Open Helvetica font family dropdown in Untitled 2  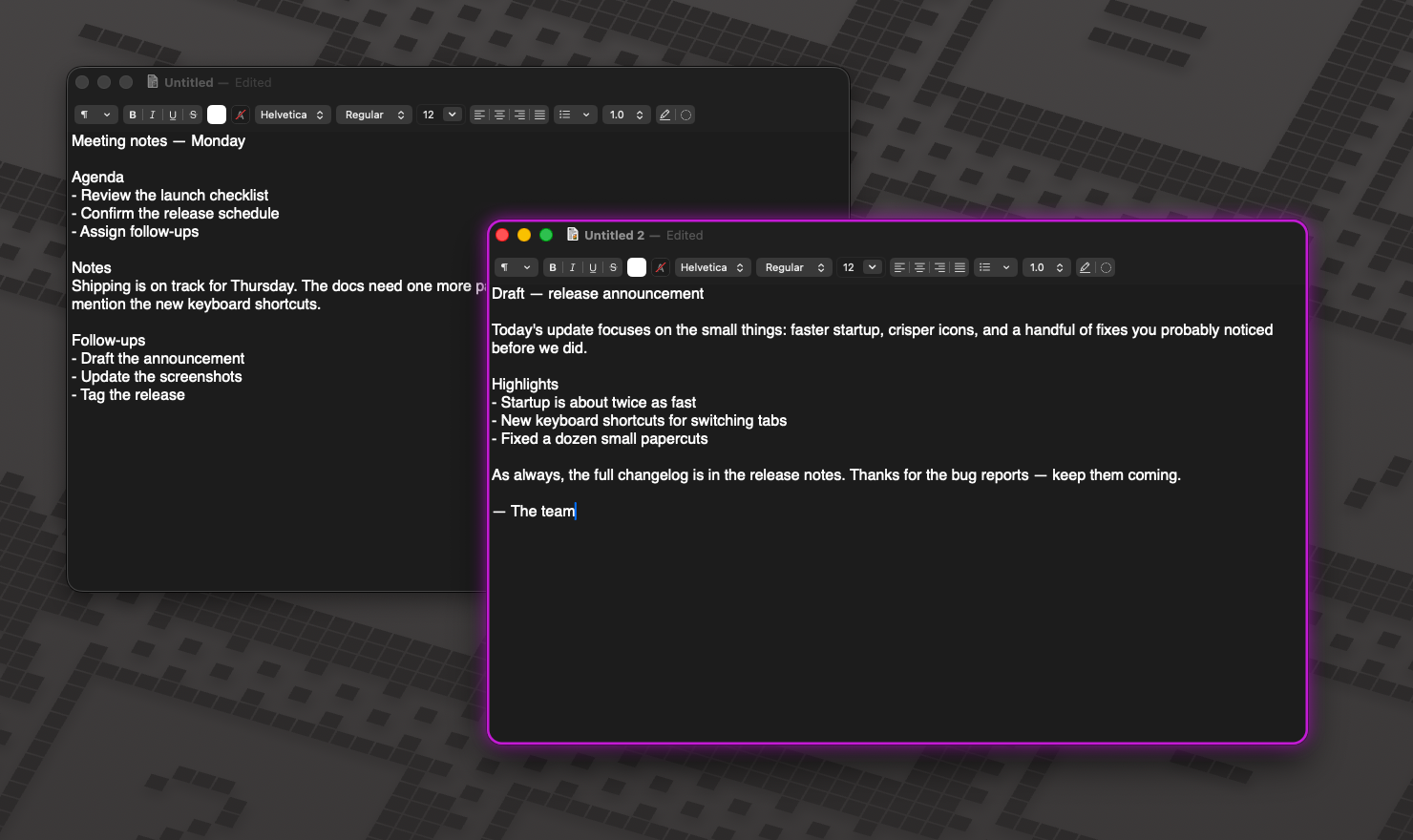pos(712,267)
